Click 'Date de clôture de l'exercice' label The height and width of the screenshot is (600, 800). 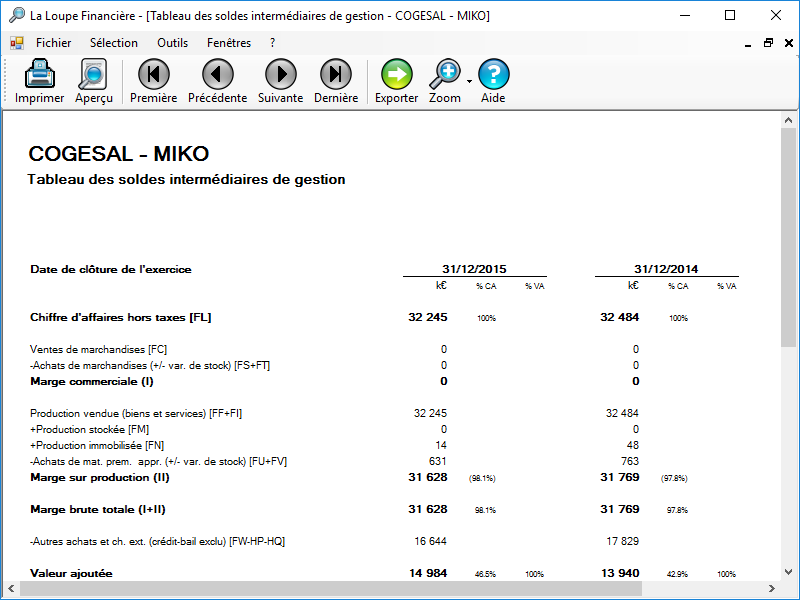pos(111,269)
